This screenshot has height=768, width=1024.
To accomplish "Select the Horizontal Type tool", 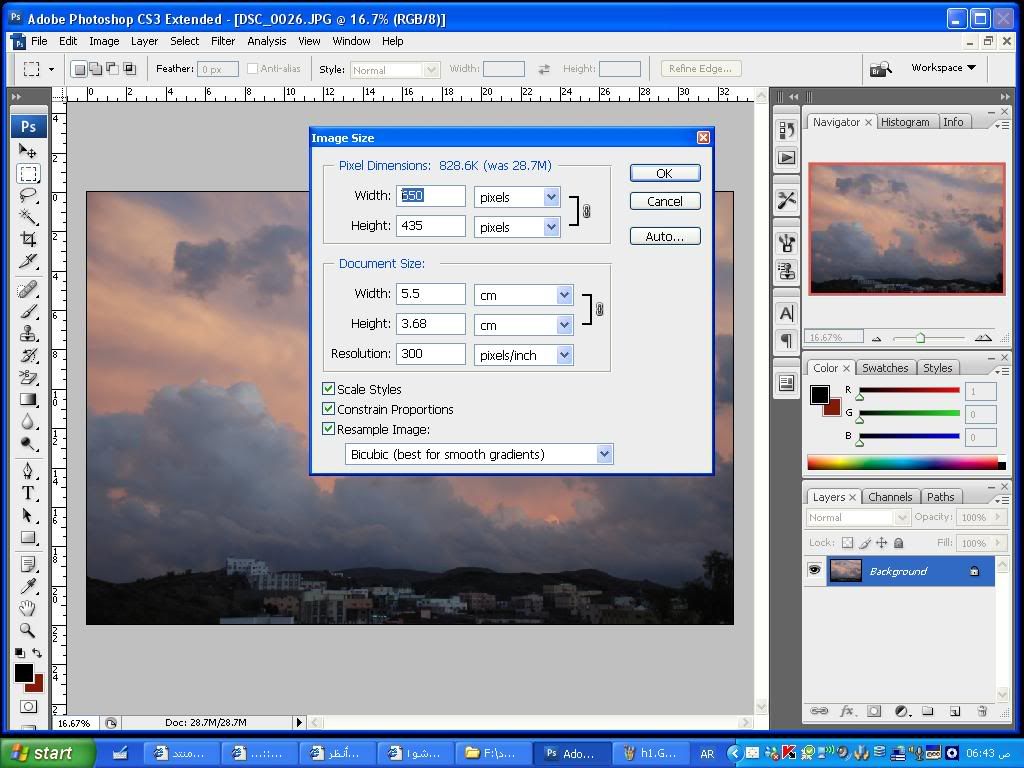I will (28, 493).
